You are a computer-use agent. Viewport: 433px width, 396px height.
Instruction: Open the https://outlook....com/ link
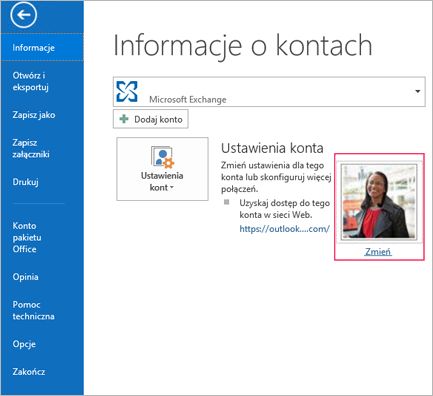click(x=285, y=229)
